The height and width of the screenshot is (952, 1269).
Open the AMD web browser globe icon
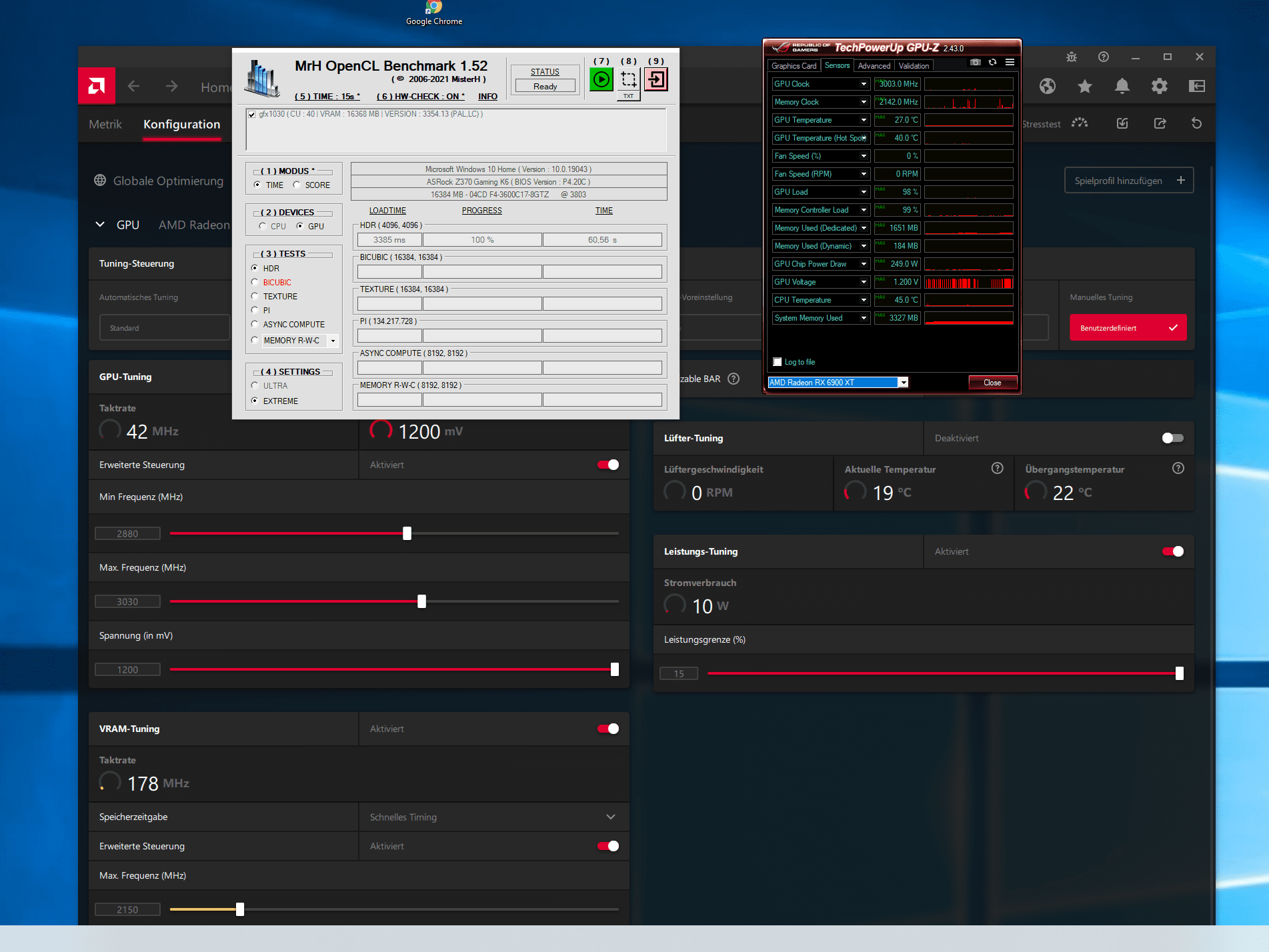click(1048, 86)
